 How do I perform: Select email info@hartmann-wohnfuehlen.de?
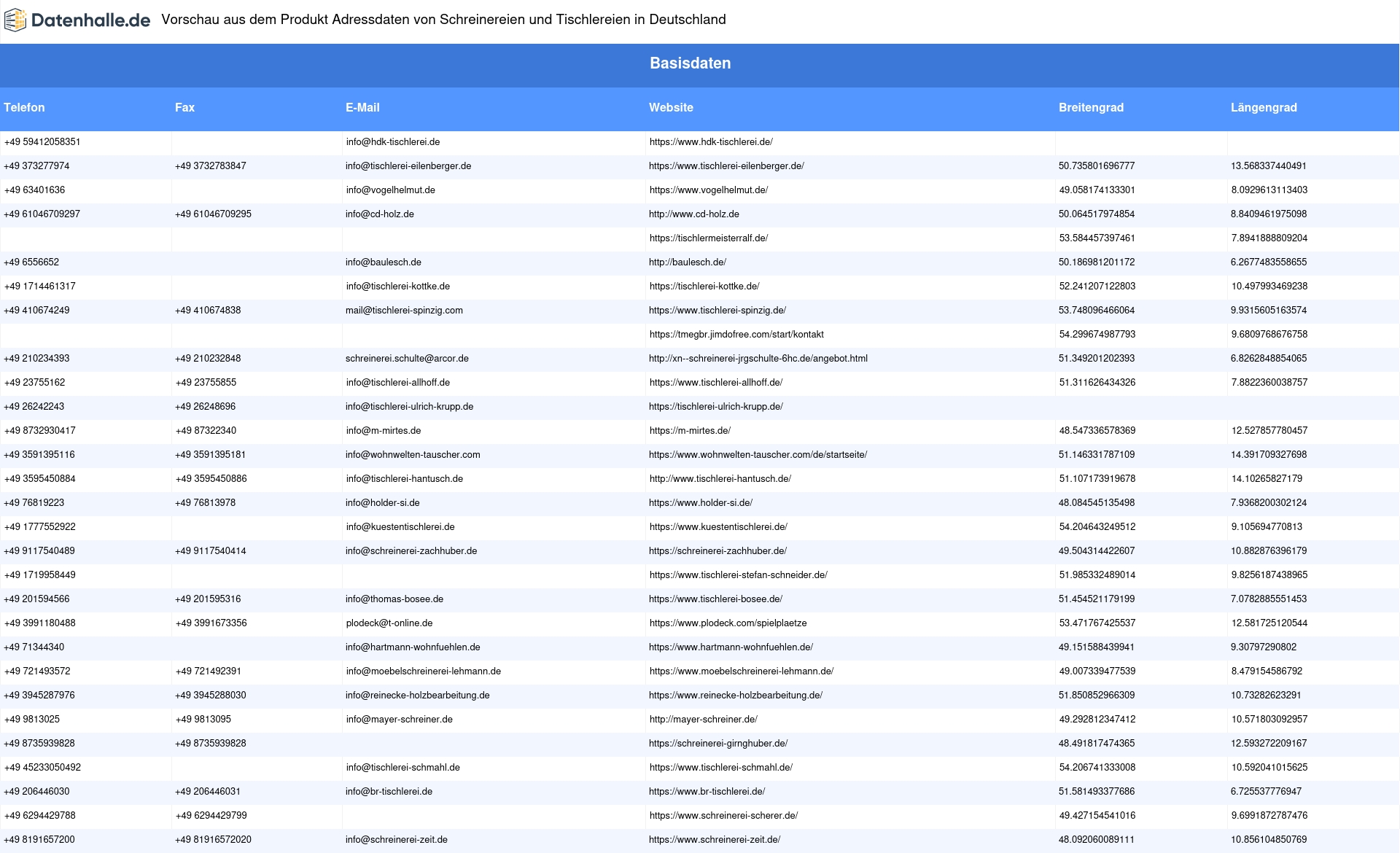[x=413, y=647]
